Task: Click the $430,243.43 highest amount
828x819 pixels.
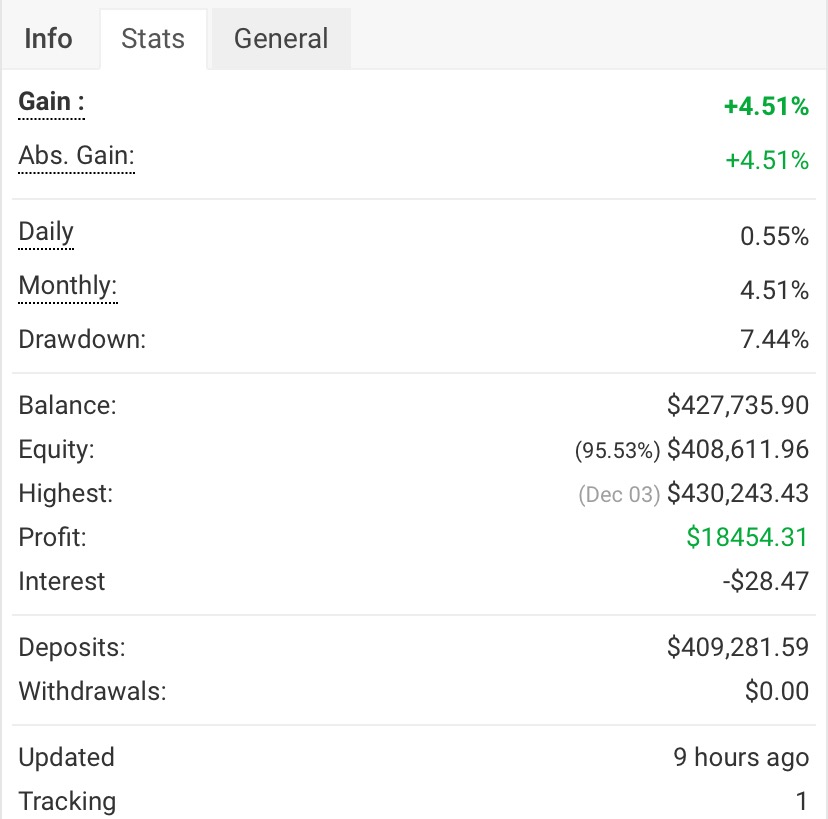Action: click(738, 494)
